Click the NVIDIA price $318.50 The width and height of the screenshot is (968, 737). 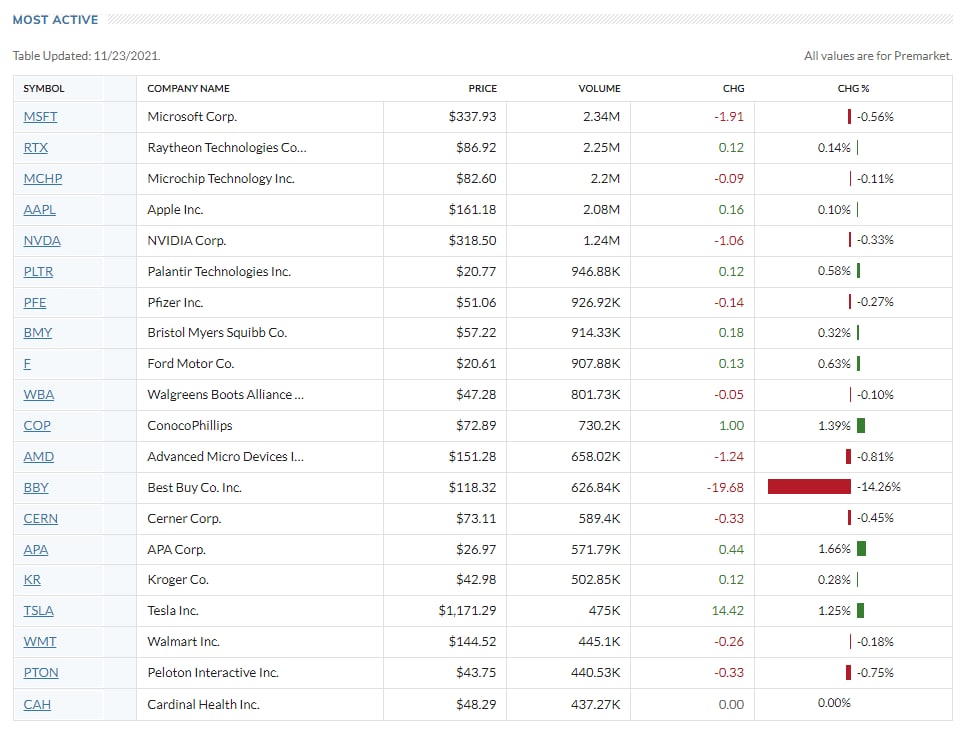(x=472, y=240)
